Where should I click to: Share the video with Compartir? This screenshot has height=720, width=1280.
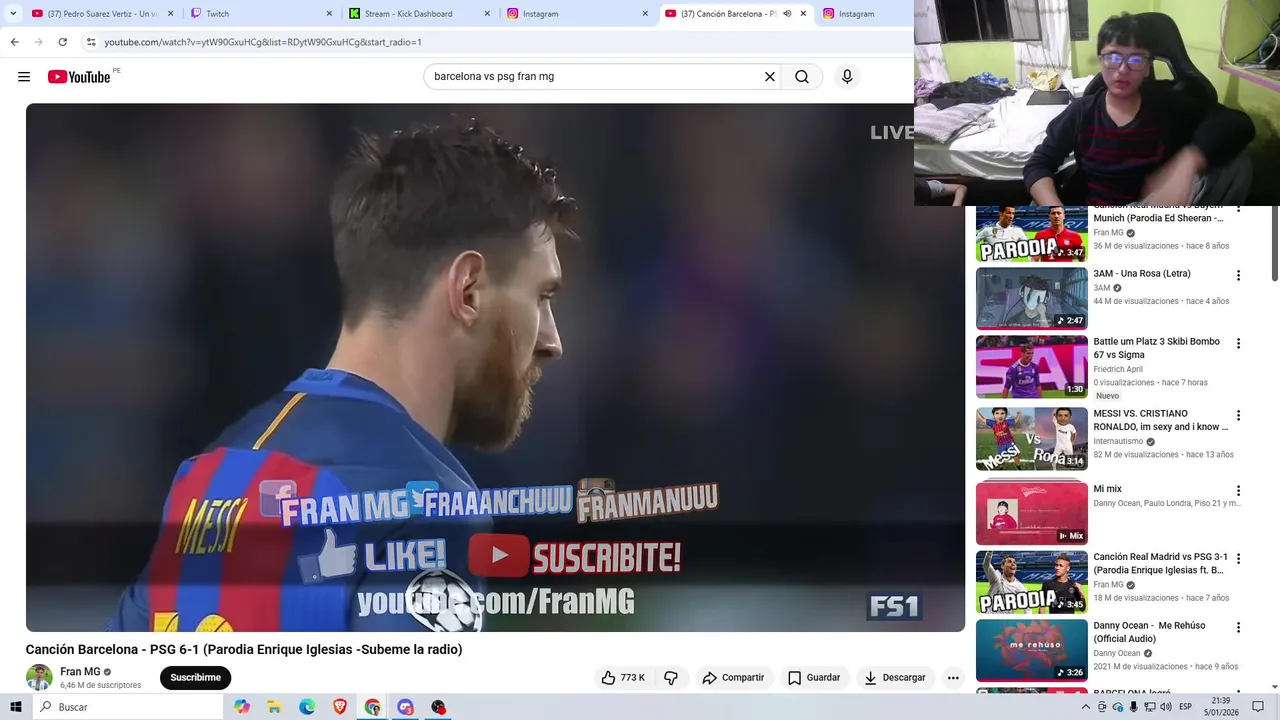click(x=733, y=677)
